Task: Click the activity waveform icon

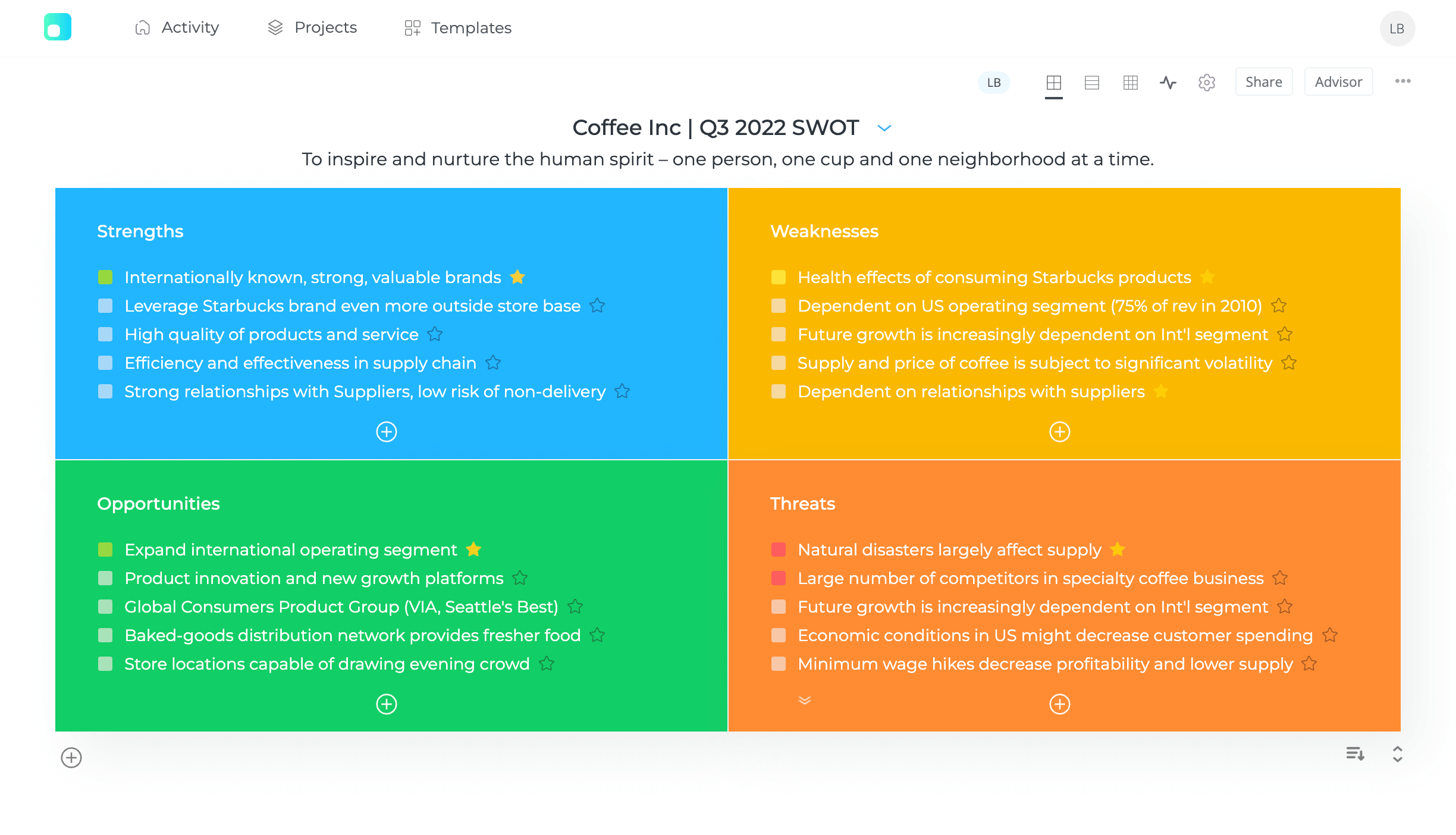Action: 1168,81
